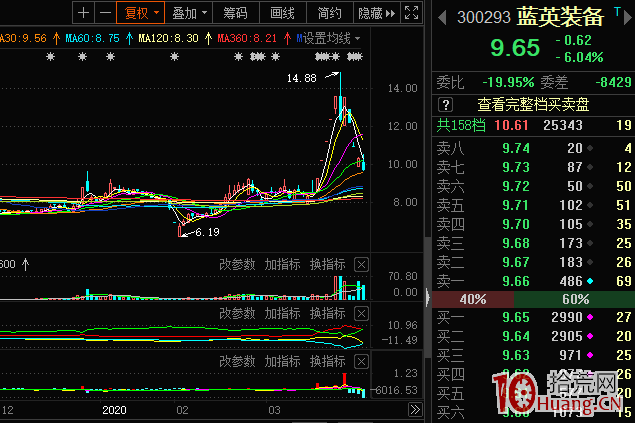Click the question mark help icon

coord(446,104)
